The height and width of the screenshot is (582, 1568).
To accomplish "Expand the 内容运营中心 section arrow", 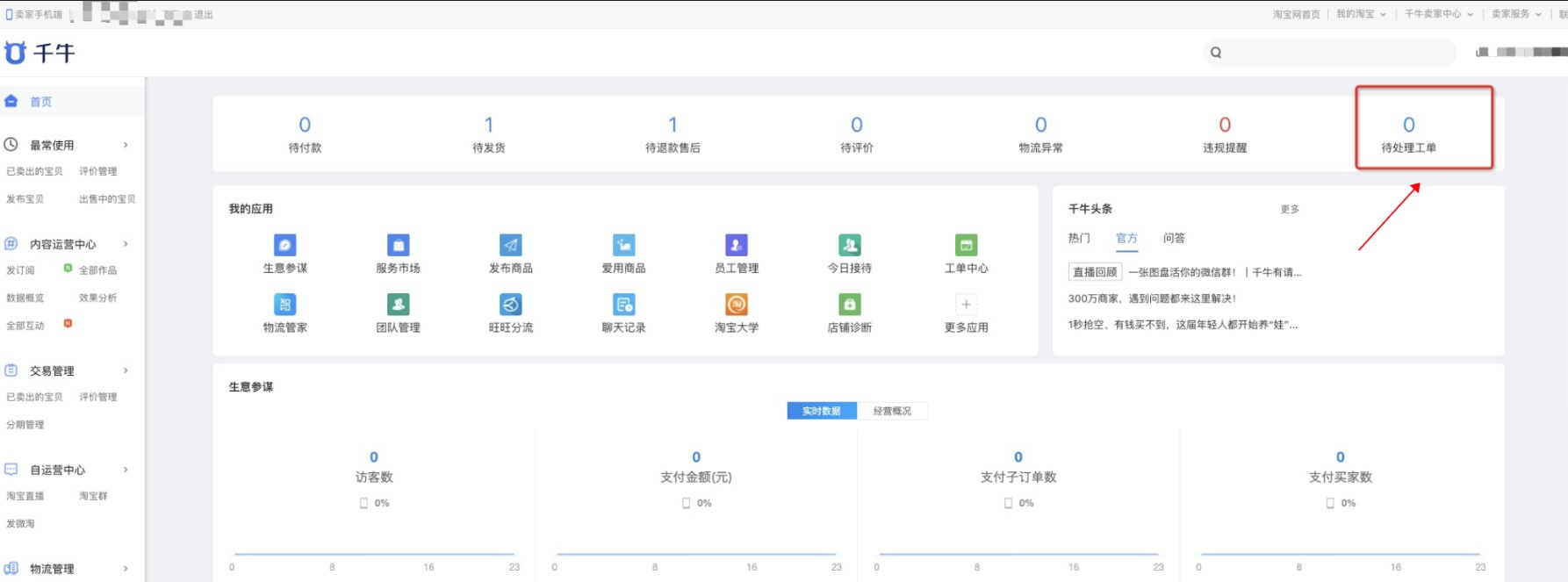I will coord(126,244).
